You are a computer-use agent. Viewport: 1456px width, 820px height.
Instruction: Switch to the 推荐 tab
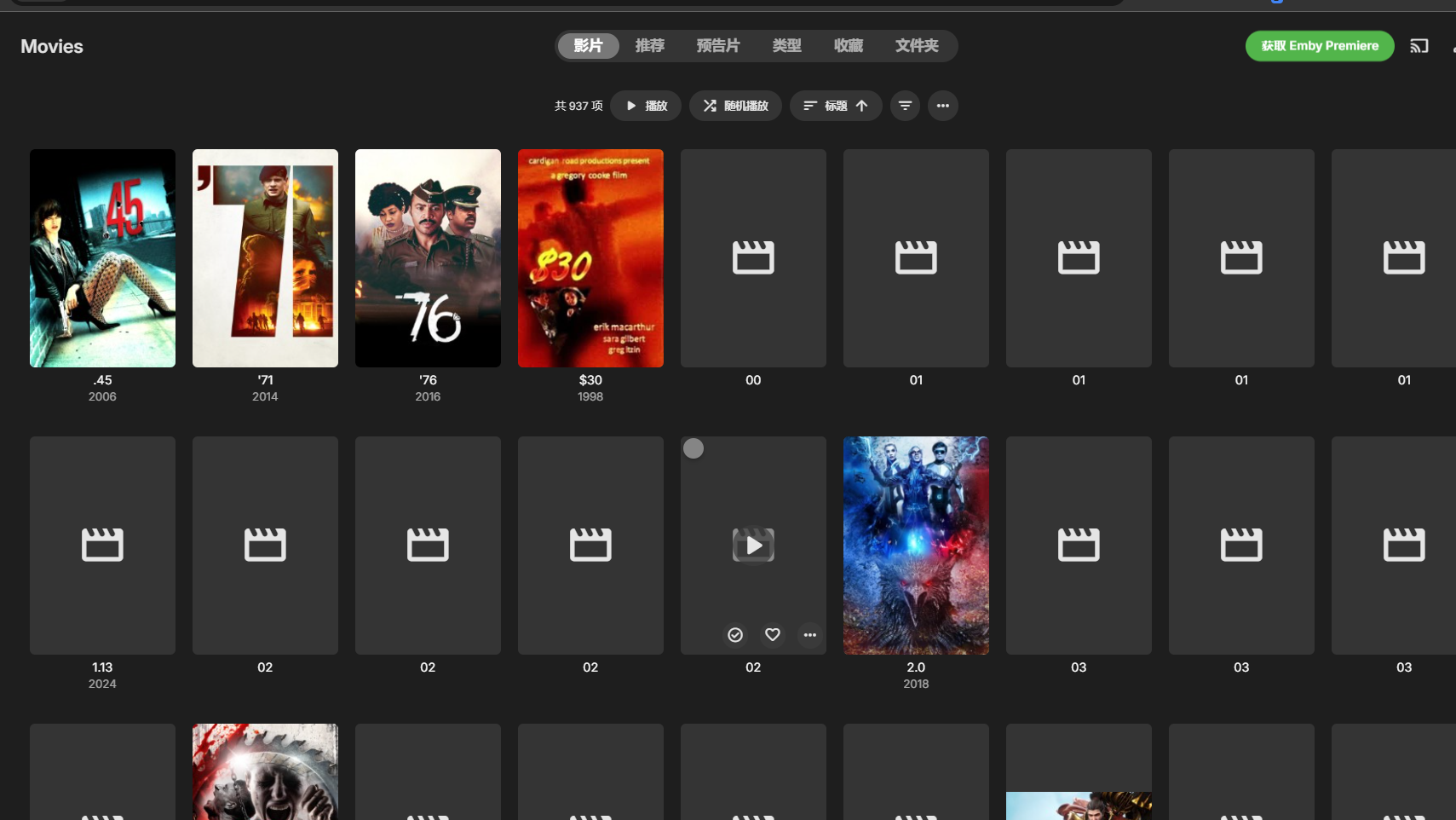650,46
